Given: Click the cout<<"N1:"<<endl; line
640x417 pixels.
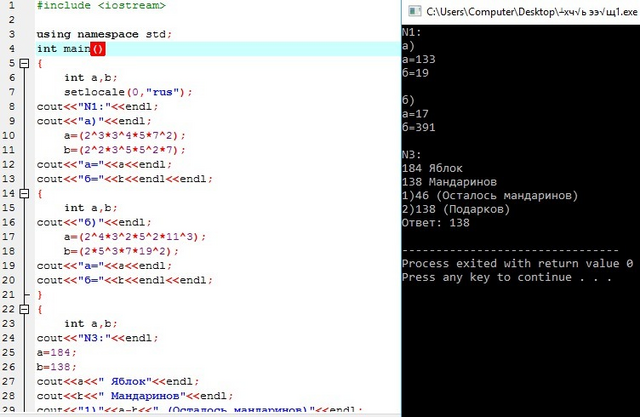Looking at the screenshot, I should (97, 107).
